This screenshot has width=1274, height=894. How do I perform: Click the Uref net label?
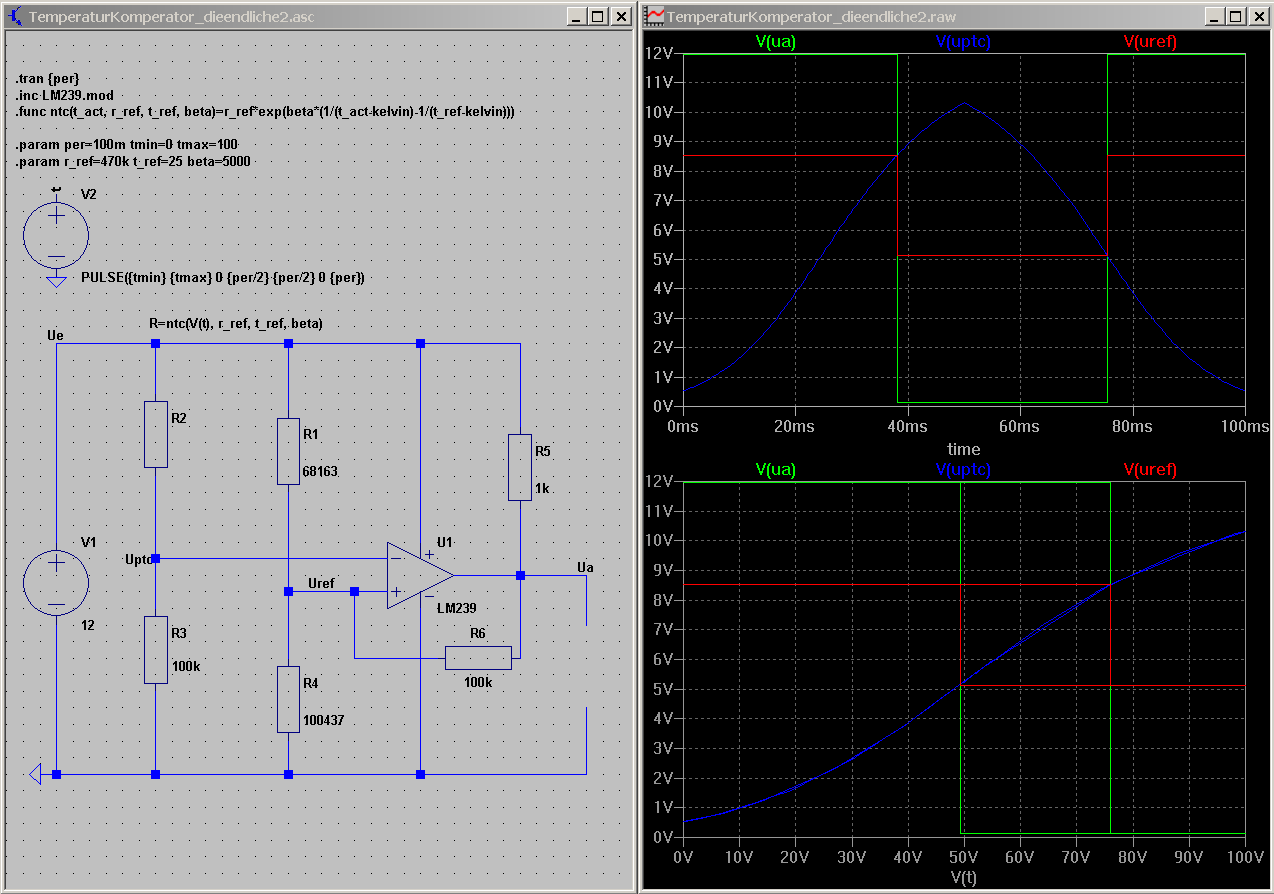pos(322,583)
